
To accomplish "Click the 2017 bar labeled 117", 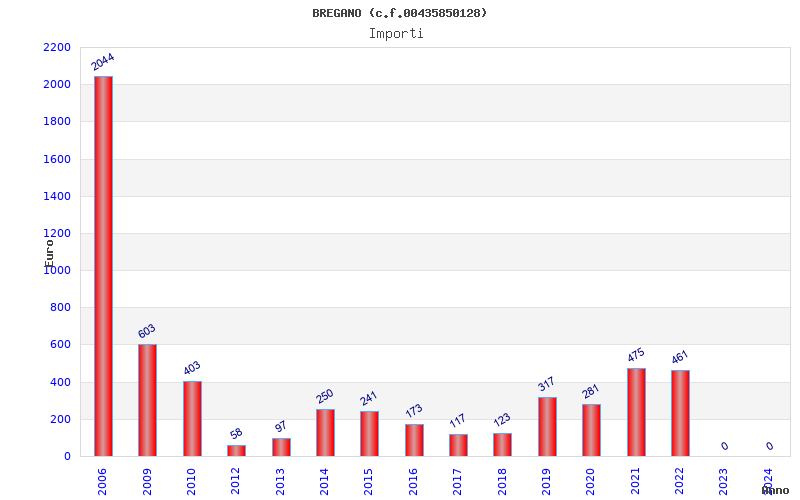I will point(459,445).
